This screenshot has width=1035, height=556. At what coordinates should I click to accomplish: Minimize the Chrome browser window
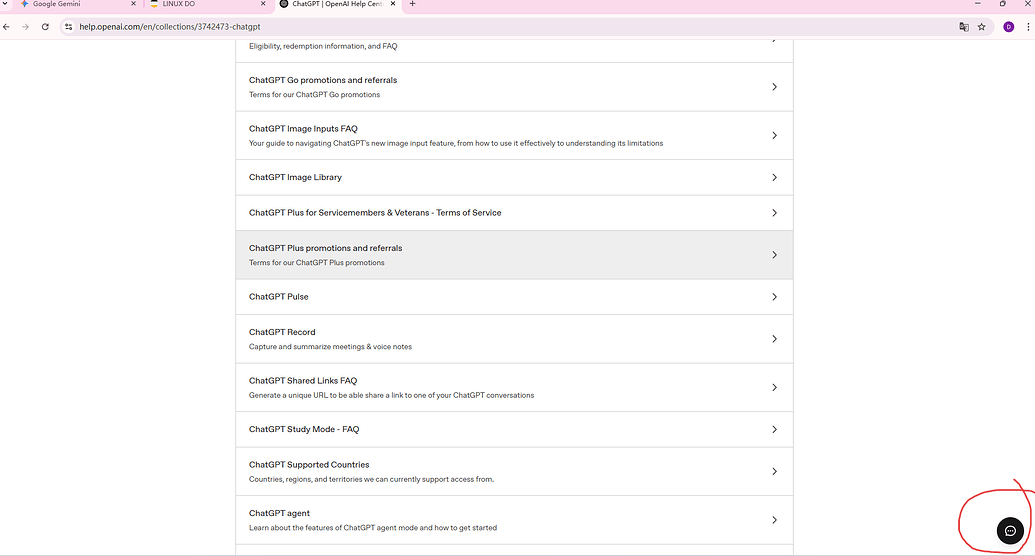click(978, 4)
